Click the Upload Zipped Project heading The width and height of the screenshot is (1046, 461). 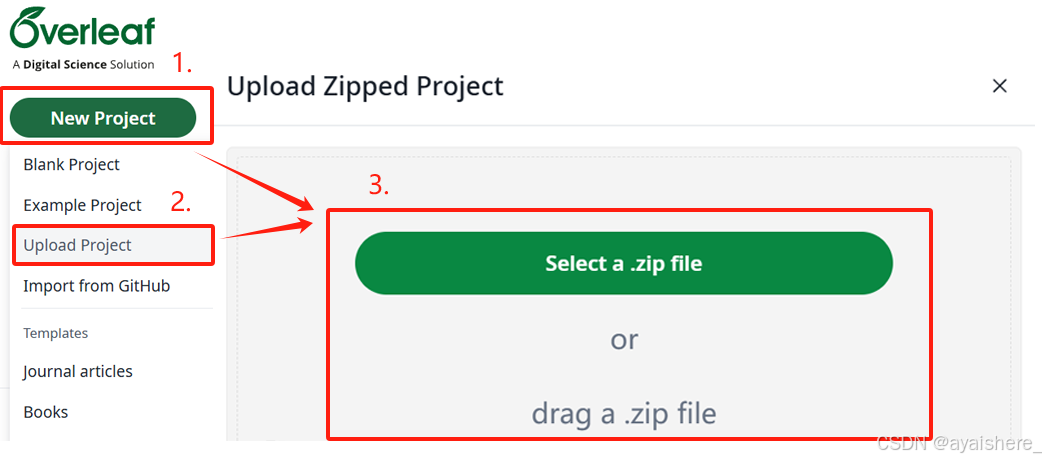click(x=365, y=86)
